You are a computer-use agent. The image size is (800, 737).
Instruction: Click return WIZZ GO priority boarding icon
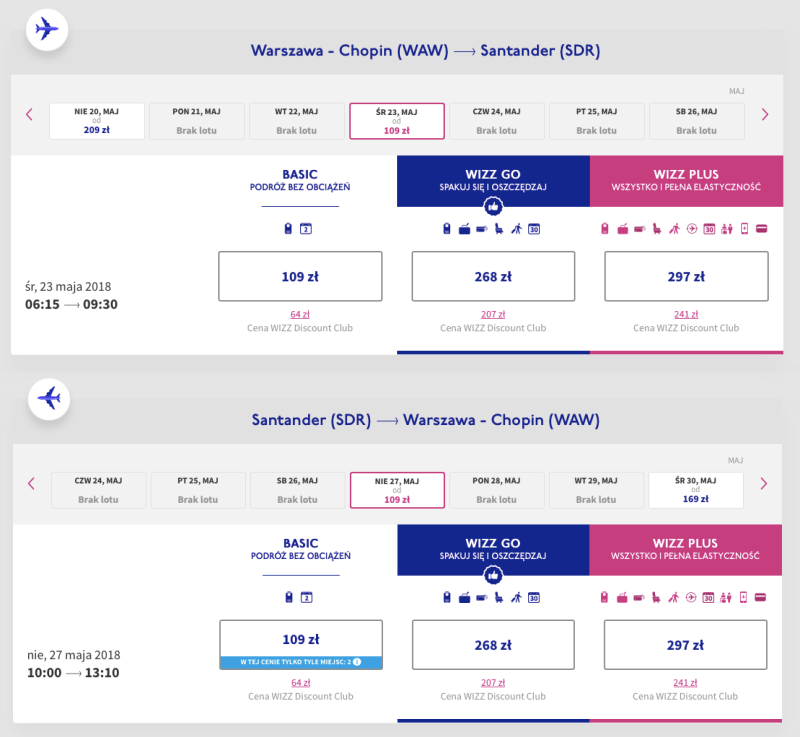tap(516, 597)
